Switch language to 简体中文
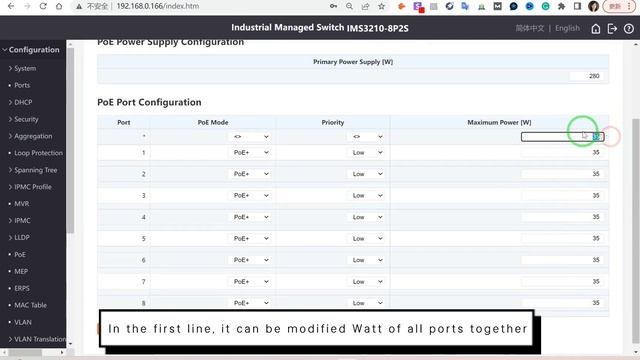 click(x=530, y=28)
